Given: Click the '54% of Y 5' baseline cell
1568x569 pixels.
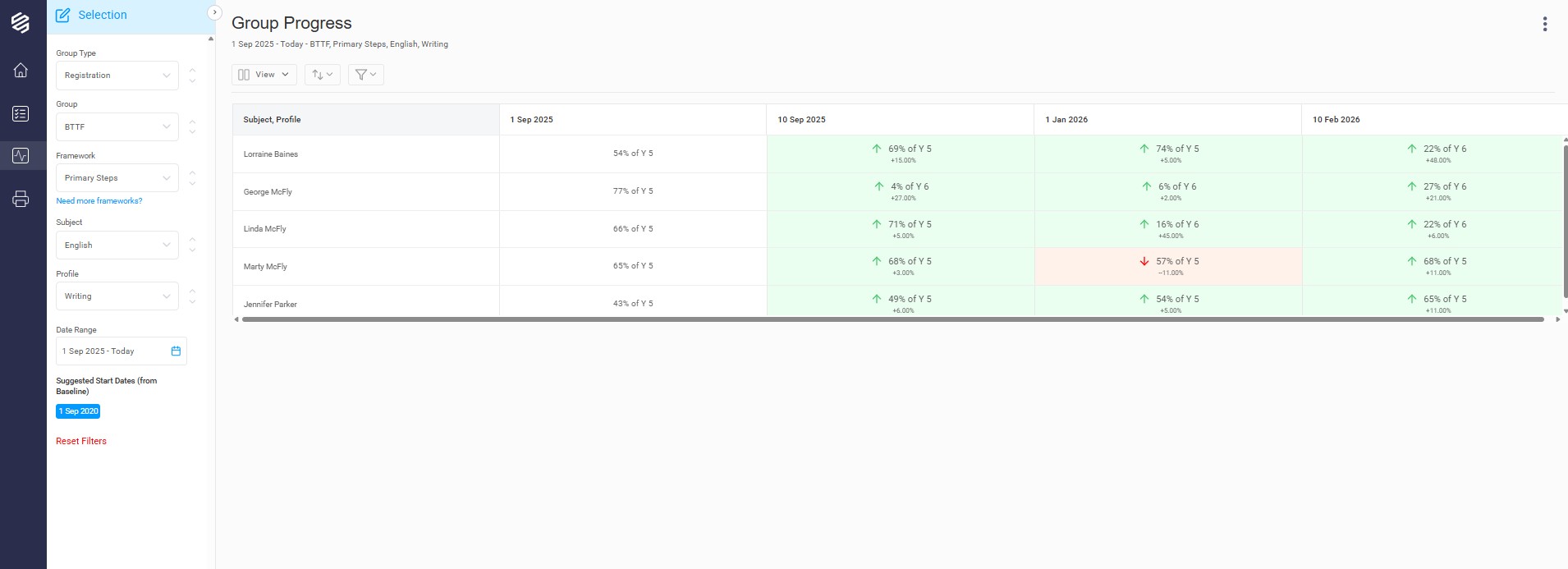Looking at the screenshot, I should click(633, 154).
